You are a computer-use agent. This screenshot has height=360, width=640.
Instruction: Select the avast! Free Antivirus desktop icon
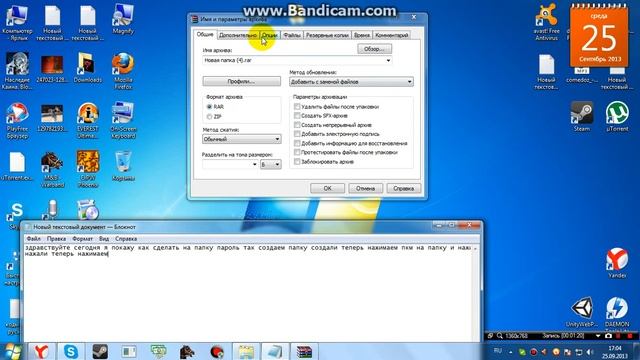click(546, 22)
